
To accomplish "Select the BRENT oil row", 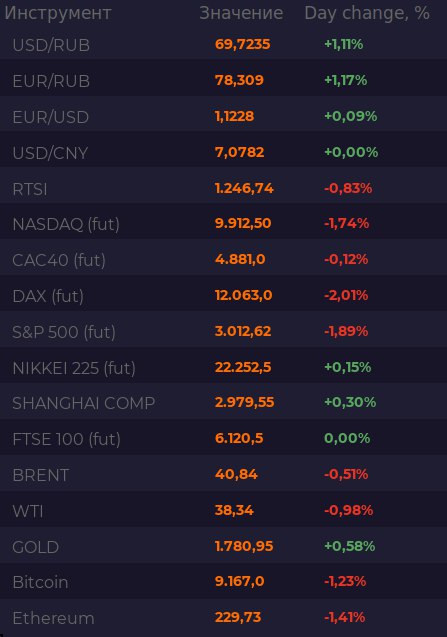I will pos(224,473).
